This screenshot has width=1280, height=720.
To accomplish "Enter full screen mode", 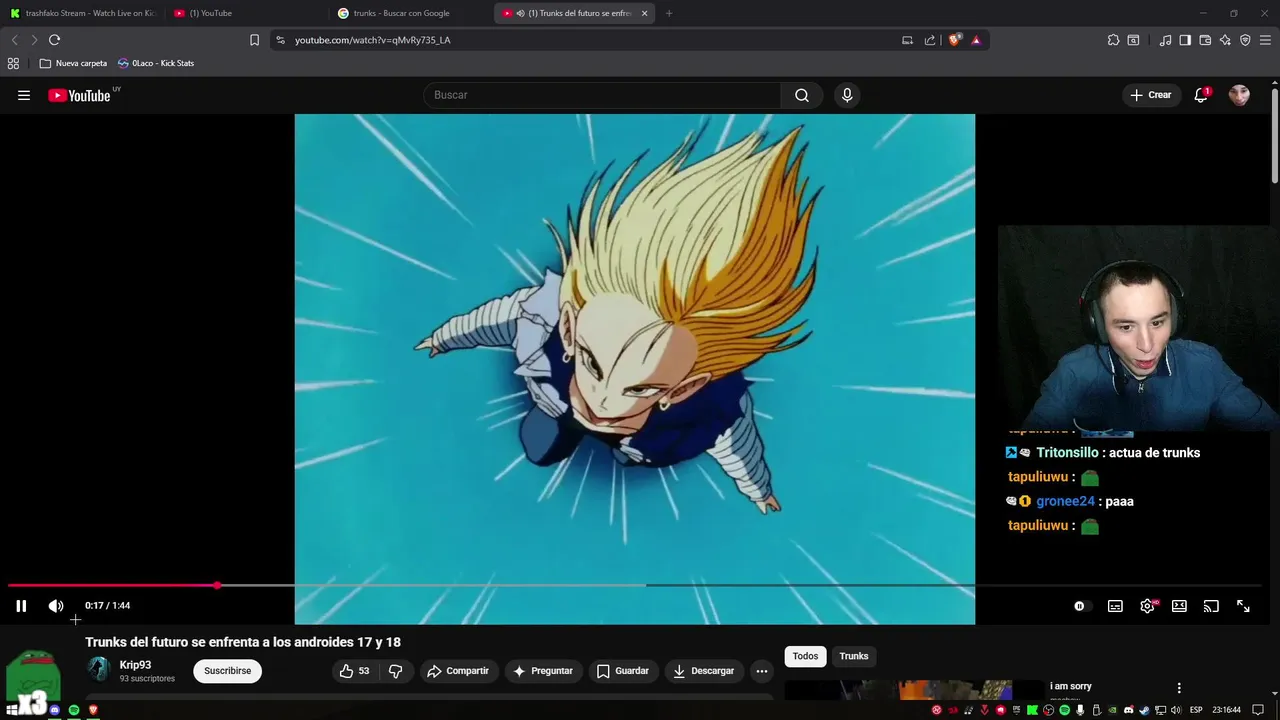I will tap(1243, 606).
